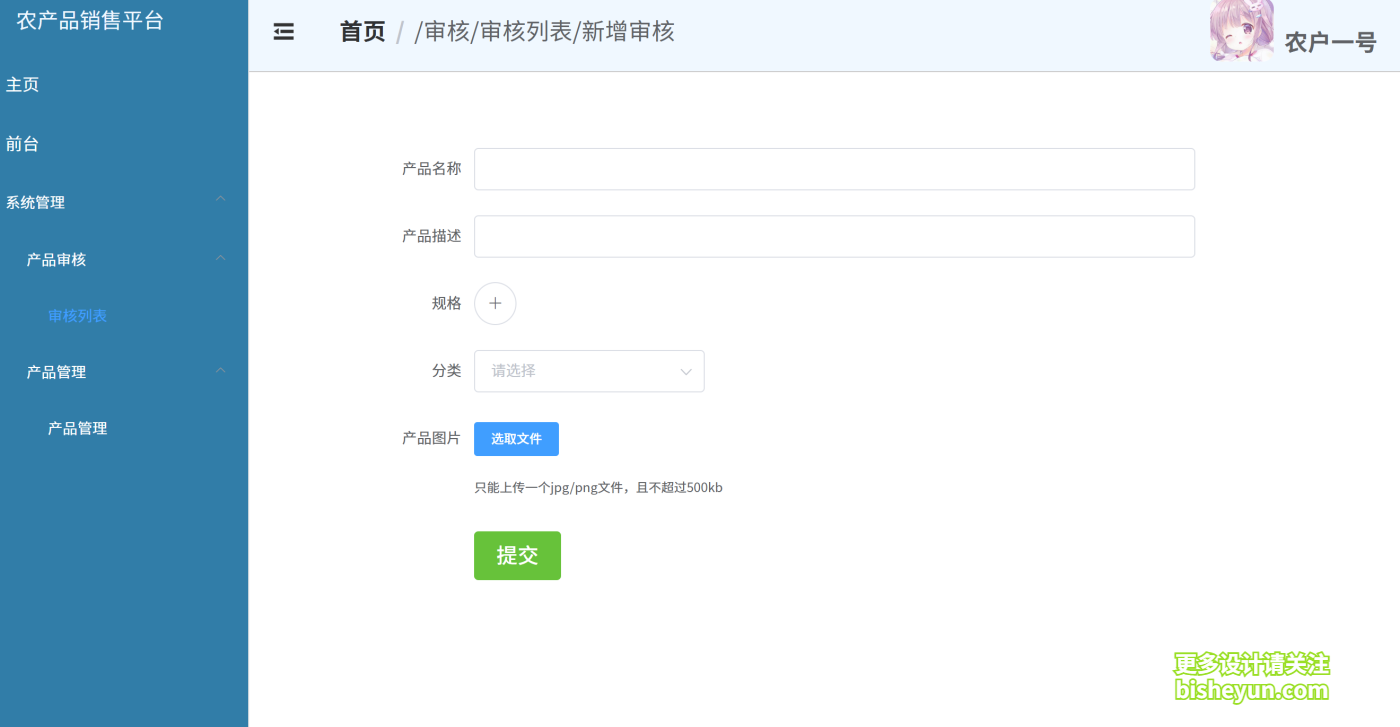Click the plus icon to add a specification
The image size is (1400, 727).
[x=494, y=303]
